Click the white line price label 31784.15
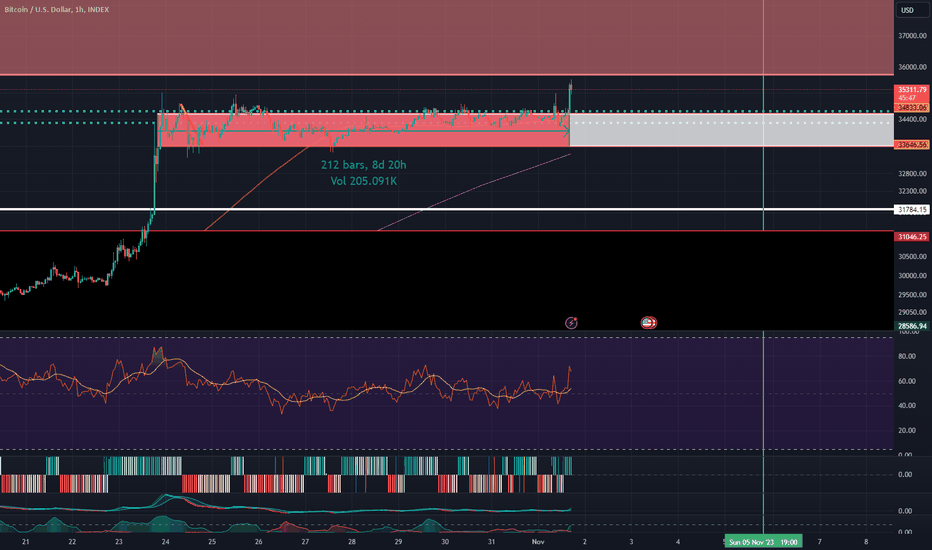The height and width of the screenshot is (550, 932). pyautogui.click(x=912, y=210)
